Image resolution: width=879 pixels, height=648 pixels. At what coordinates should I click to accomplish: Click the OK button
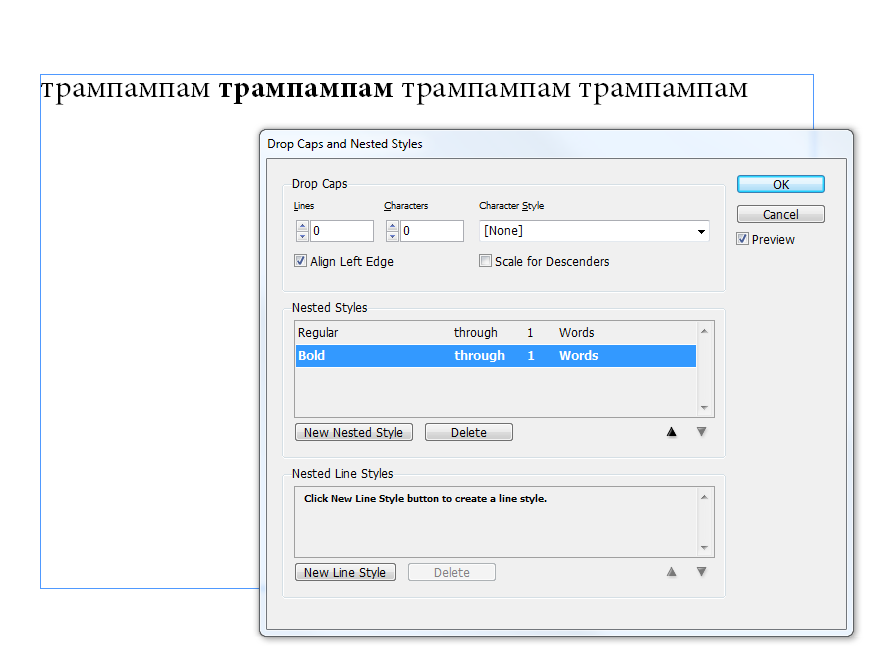click(x=780, y=184)
